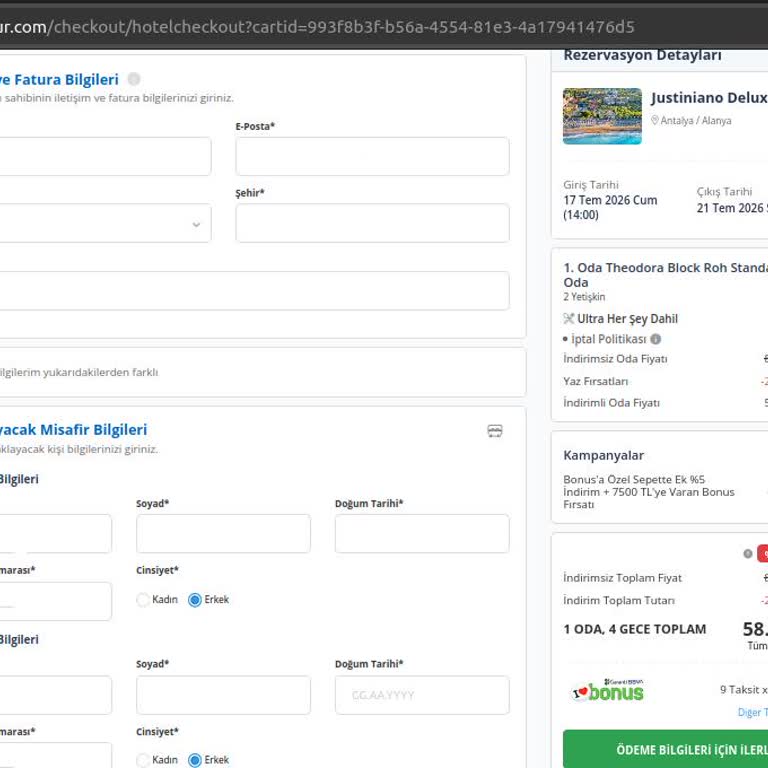
Task: Click the '2 Yetişkin' guest count text
Action: [584, 297]
